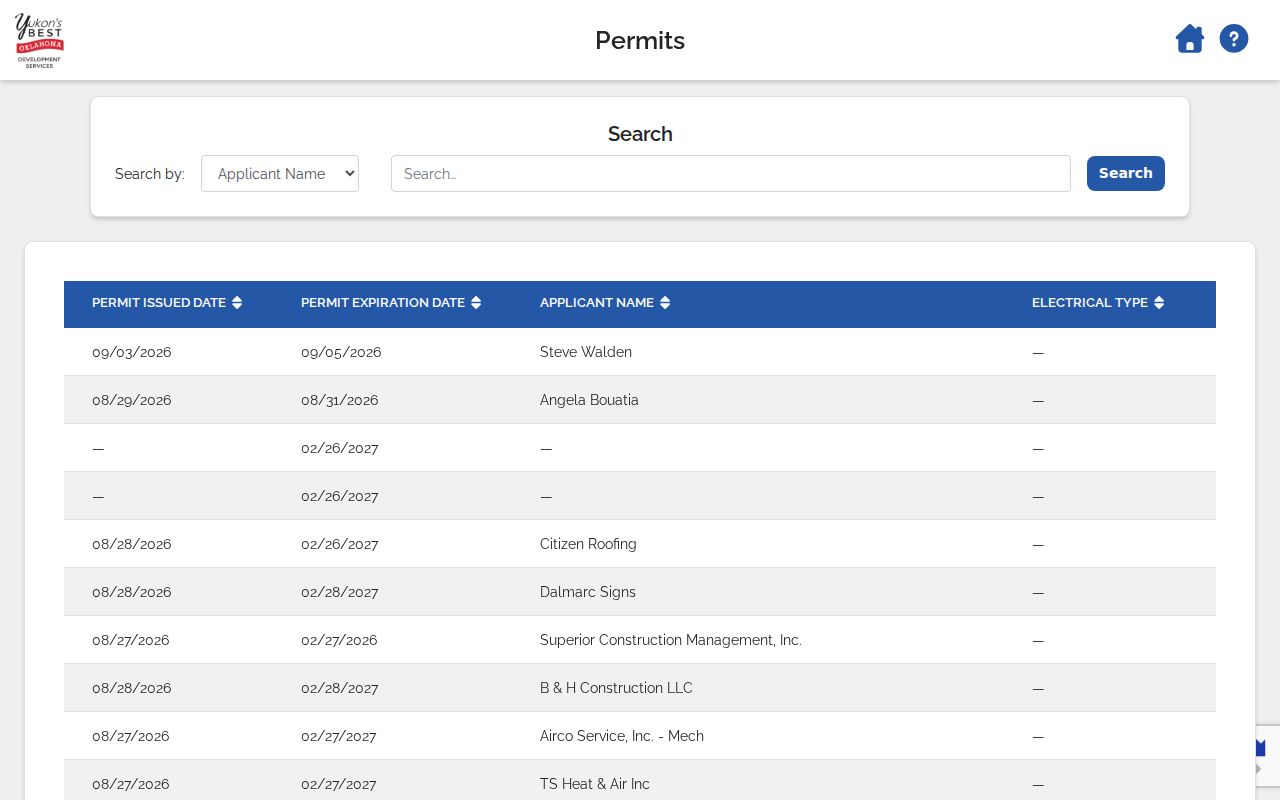Image resolution: width=1280 pixels, height=800 pixels.
Task: Click Citizen Roofing applicant name
Action: [x=588, y=544]
